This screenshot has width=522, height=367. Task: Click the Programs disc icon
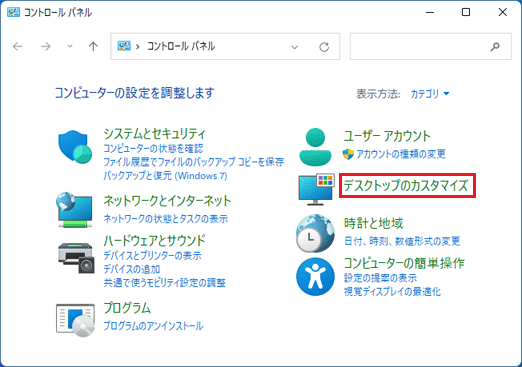pos(75,320)
